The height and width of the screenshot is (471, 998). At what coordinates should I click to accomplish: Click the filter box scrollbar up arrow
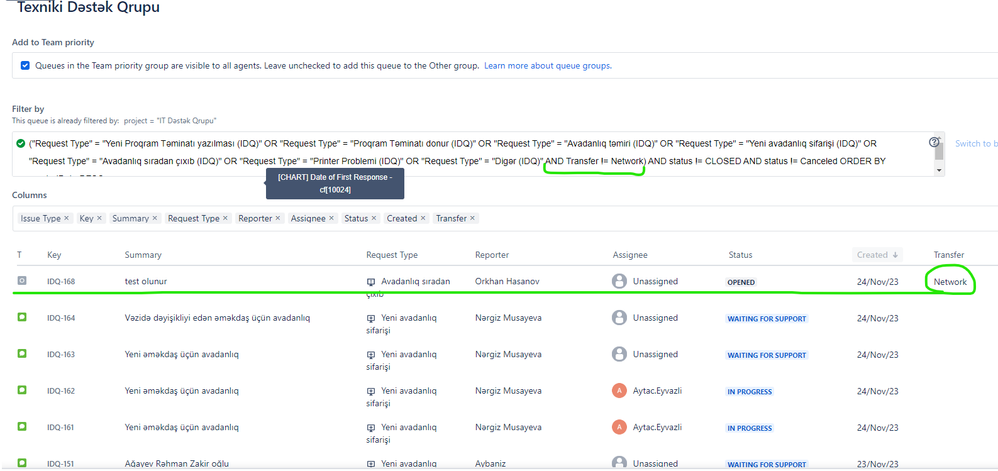pos(939,138)
